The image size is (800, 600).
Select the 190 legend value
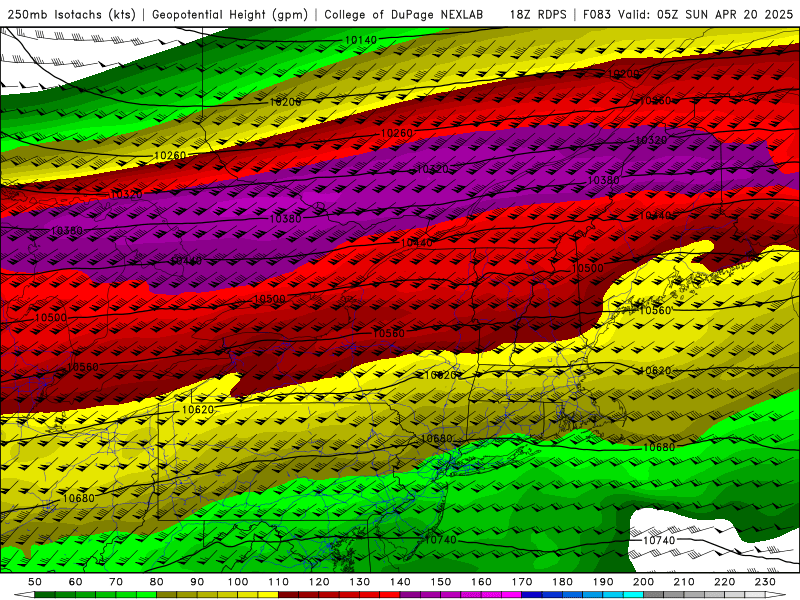pos(603,582)
